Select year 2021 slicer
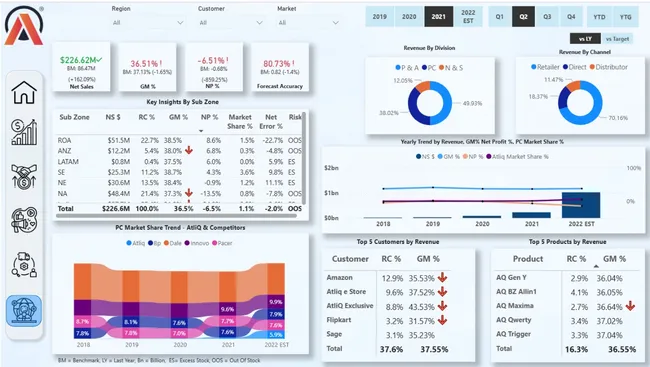Viewport: 650px width, 367px height. click(x=438, y=17)
